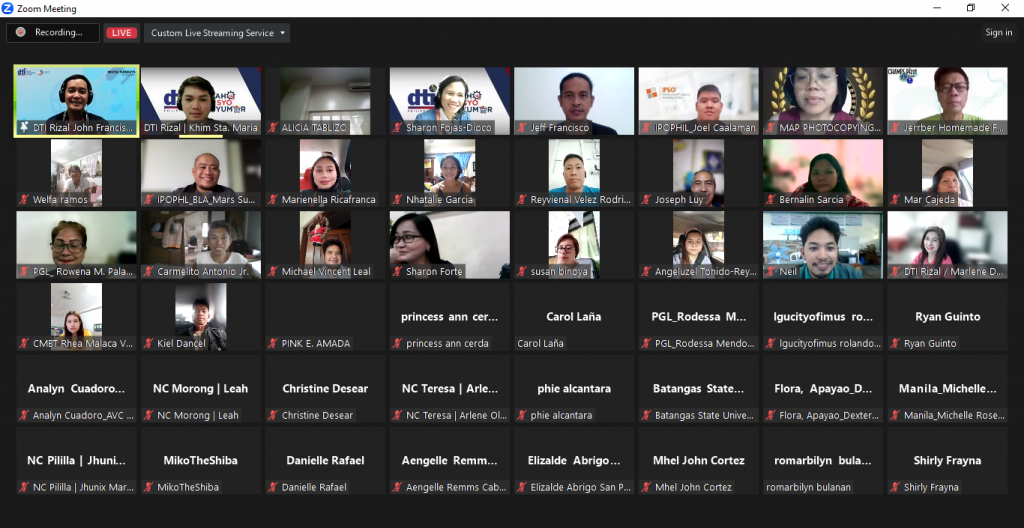The height and width of the screenshot is (528, 1024).
Task: Click muted mic icon for Shirly Frayna
Action: 895,488
